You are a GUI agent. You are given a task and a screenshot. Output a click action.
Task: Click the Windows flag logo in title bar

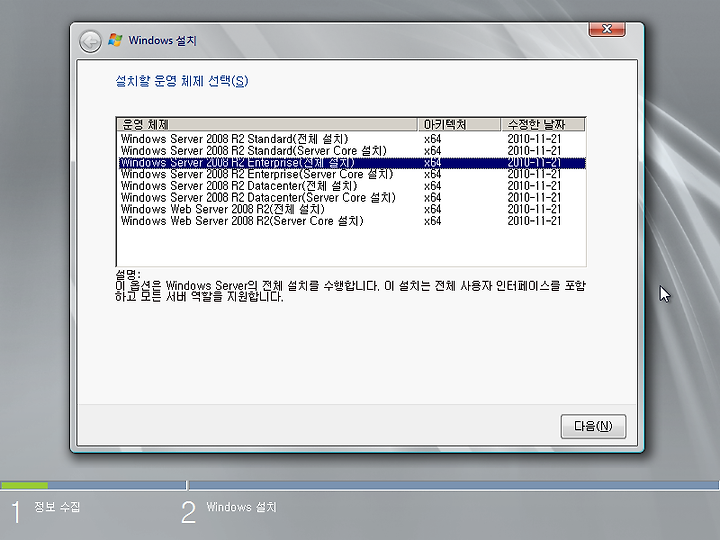point(115,40)
